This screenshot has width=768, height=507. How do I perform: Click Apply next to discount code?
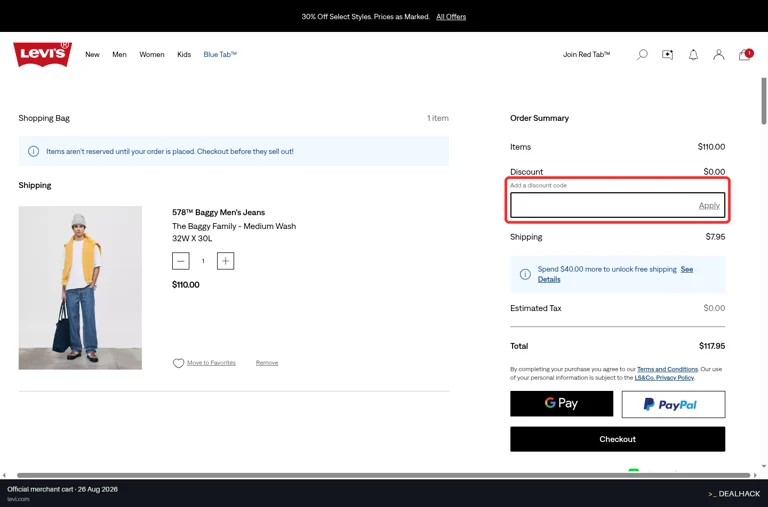coord(709,206)
